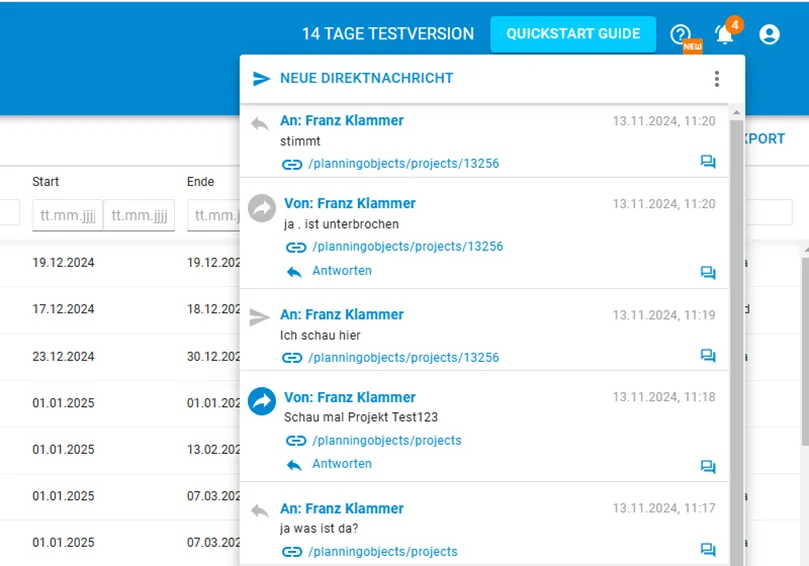This screenshot has width=809, height=566.
Task: Open conversation icon for 'Ich schau hier' message
Action: pos(708,355)
